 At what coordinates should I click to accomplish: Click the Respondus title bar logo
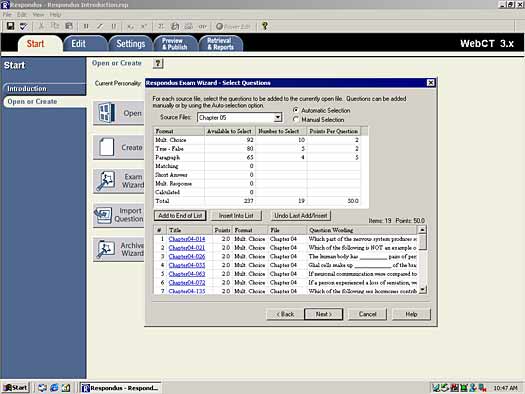point(5,5)
